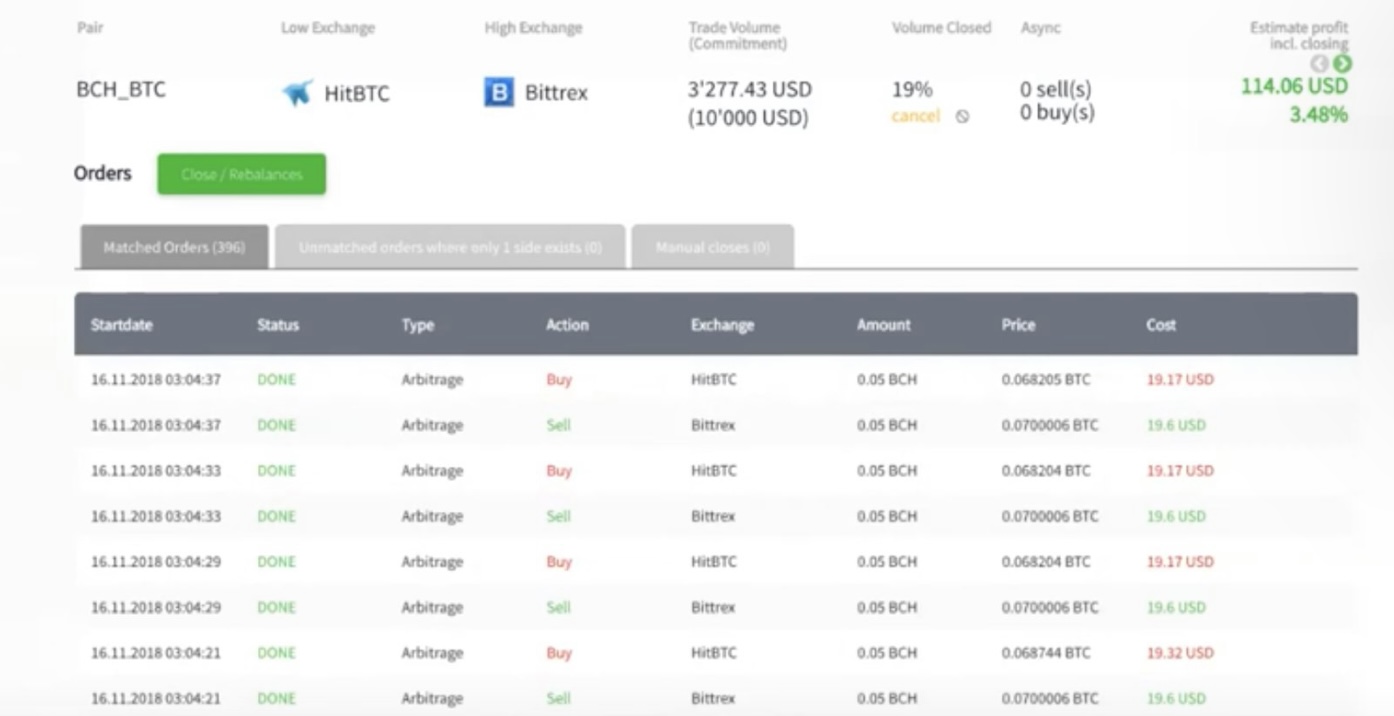Click the 114.06 USD estimate profit value
The width and height of the screenshot is (1394, 716).
click(x=1294, y=86)
